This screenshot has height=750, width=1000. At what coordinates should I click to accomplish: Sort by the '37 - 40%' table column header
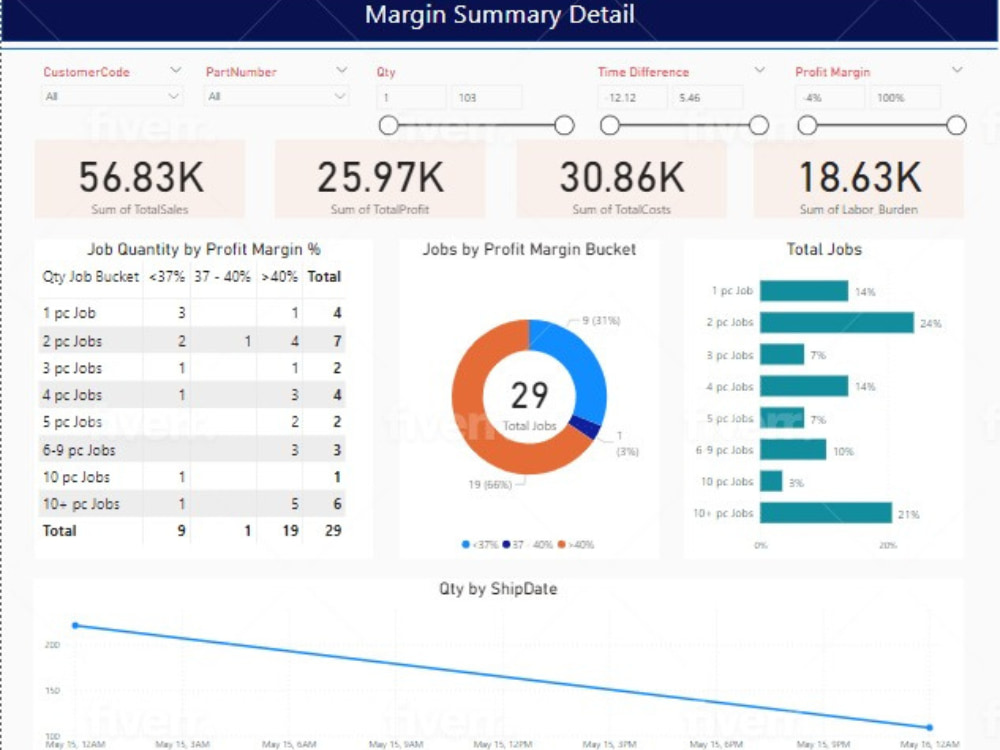pos(223,277)
